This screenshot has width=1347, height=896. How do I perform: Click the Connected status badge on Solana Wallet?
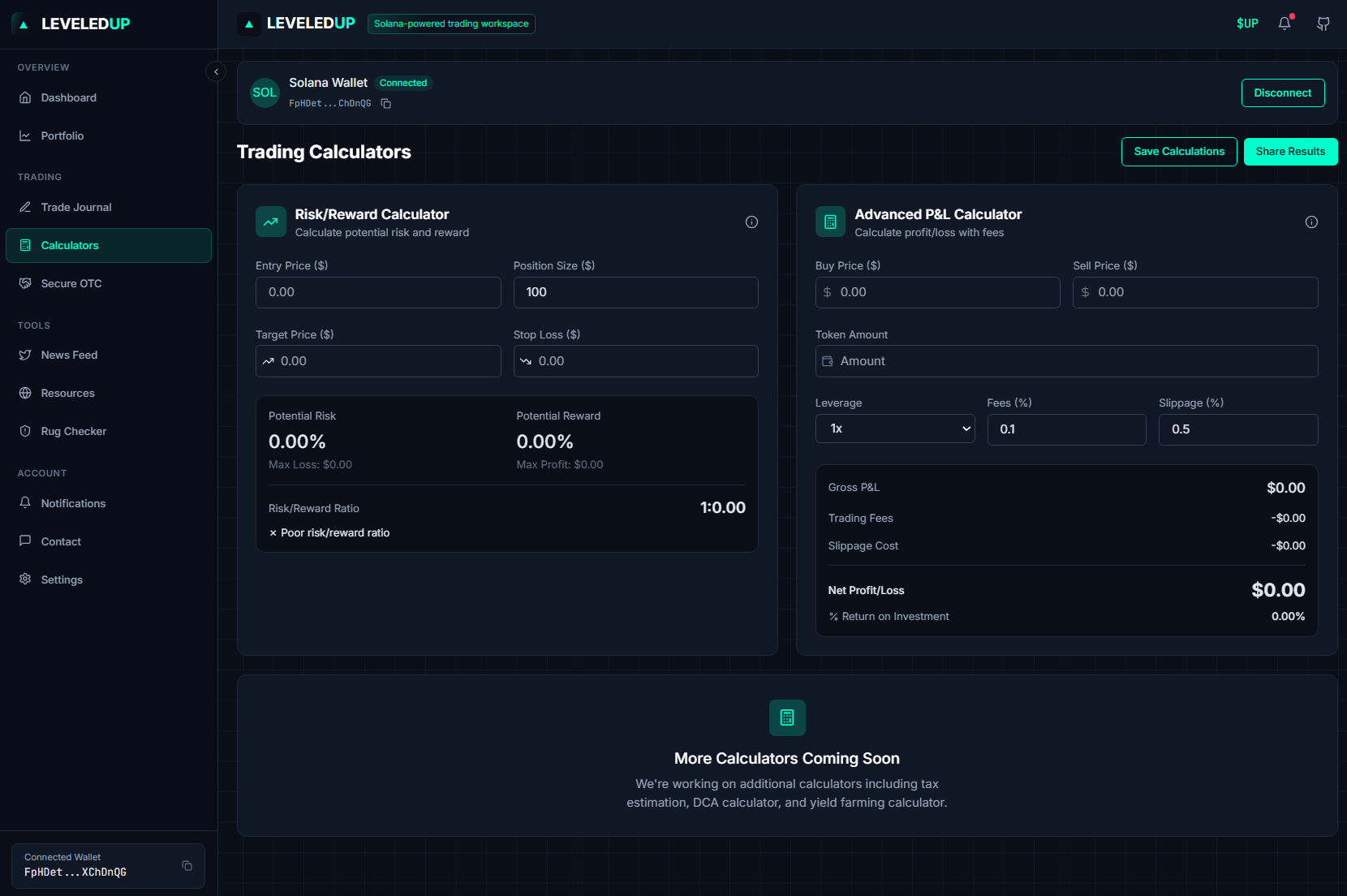[x=403, y=83]
